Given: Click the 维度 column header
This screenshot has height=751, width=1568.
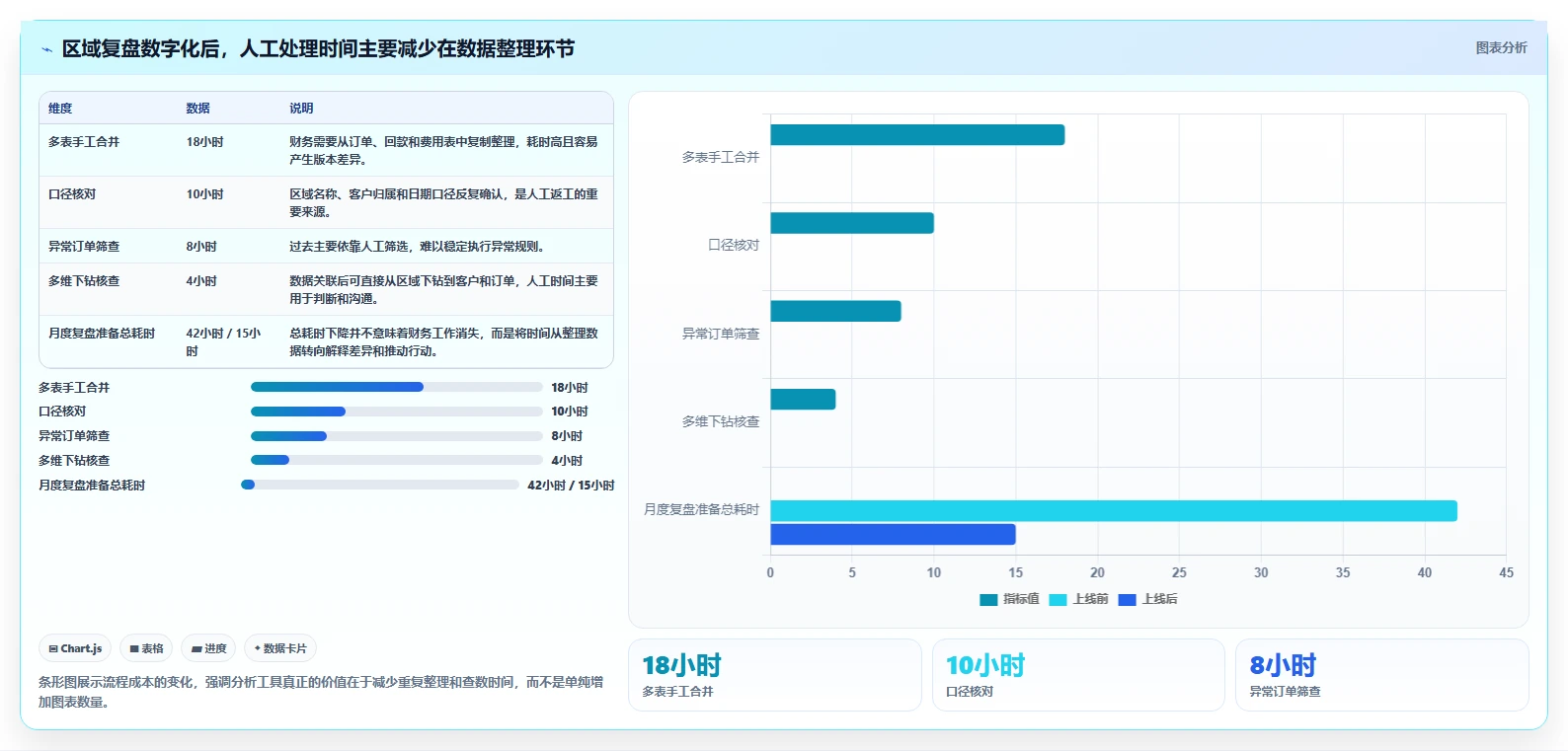Looking at the screenshot, I should click(60, 109).
